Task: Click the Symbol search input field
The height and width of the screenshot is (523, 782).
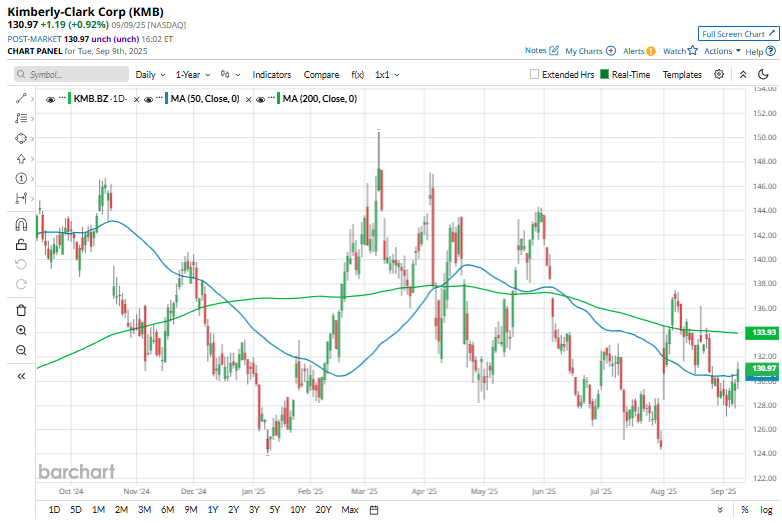Action: click(x=71, y=74)
